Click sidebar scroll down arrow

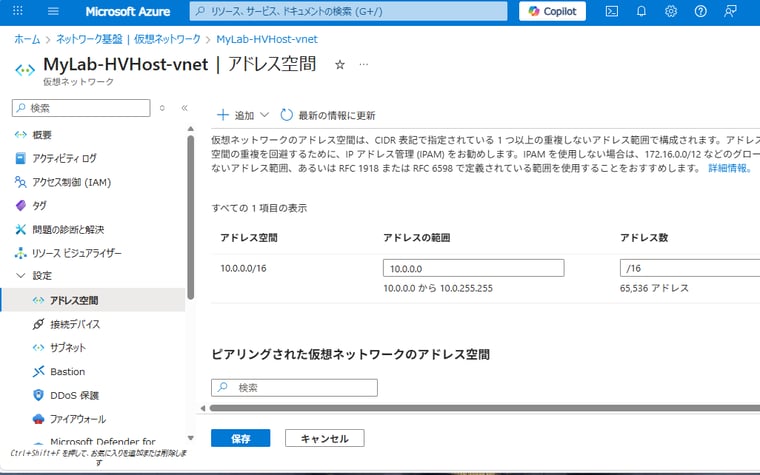click(190, 438)
